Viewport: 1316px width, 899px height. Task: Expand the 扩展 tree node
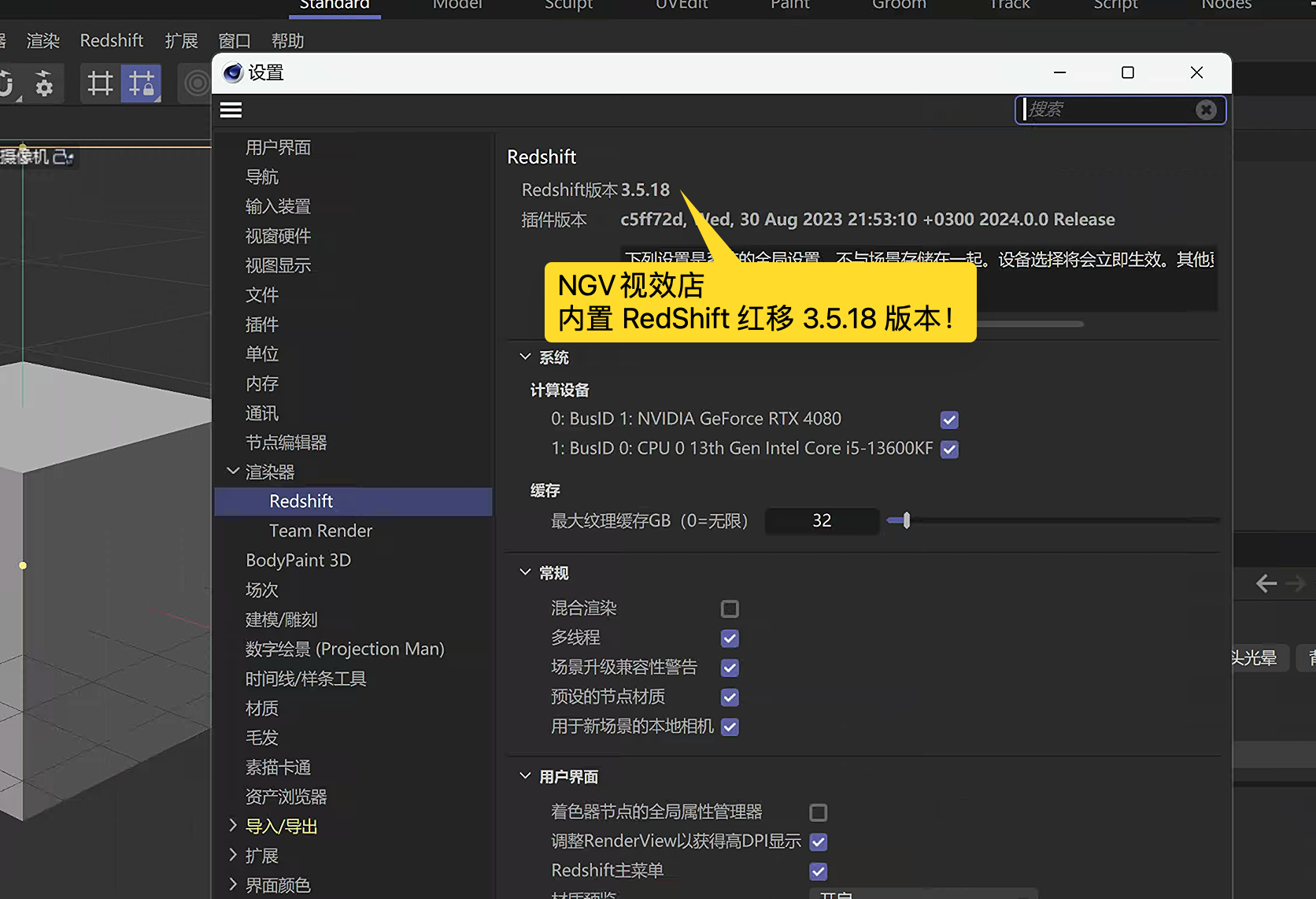(233, 856)
